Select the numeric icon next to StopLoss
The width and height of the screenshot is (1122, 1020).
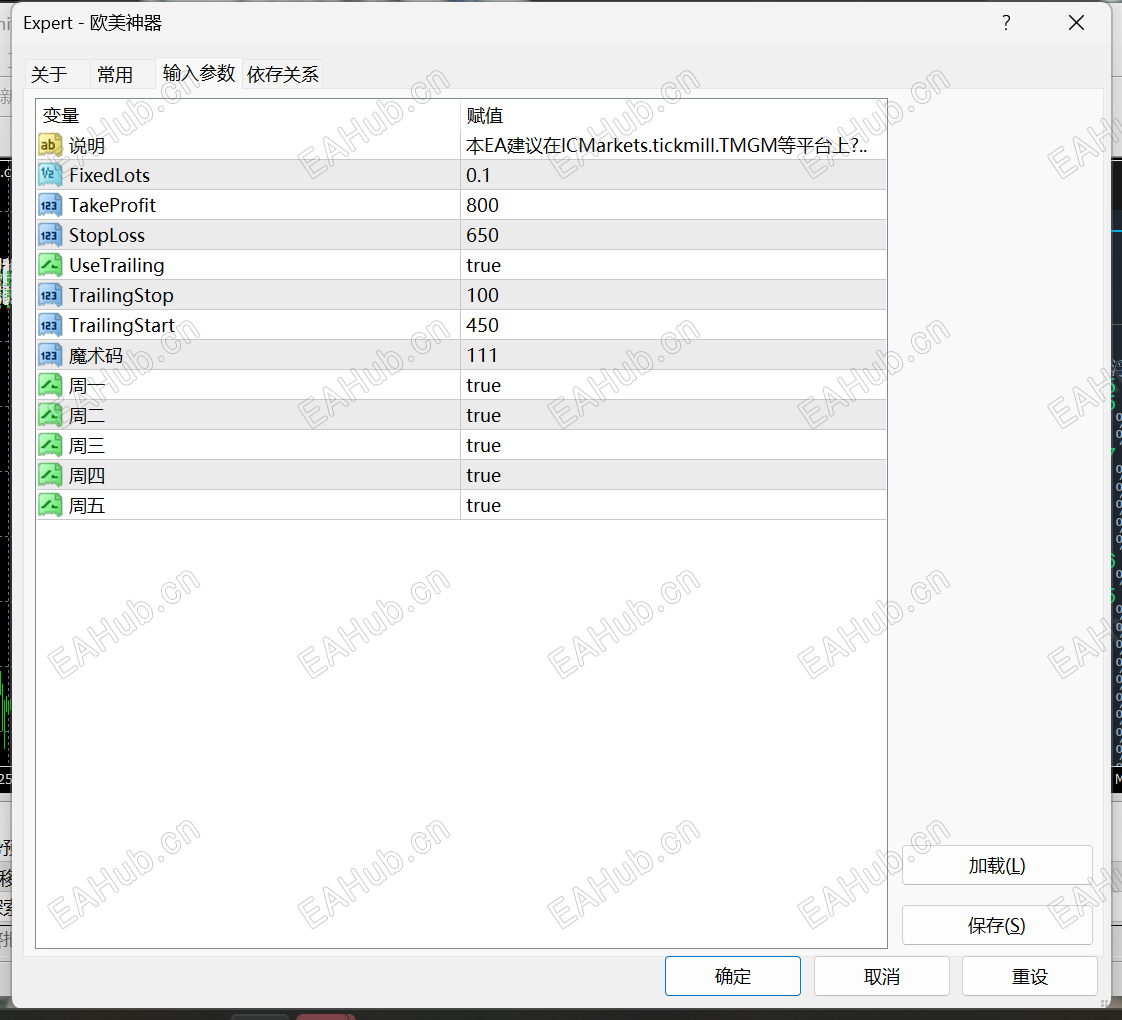click(50, 235)
